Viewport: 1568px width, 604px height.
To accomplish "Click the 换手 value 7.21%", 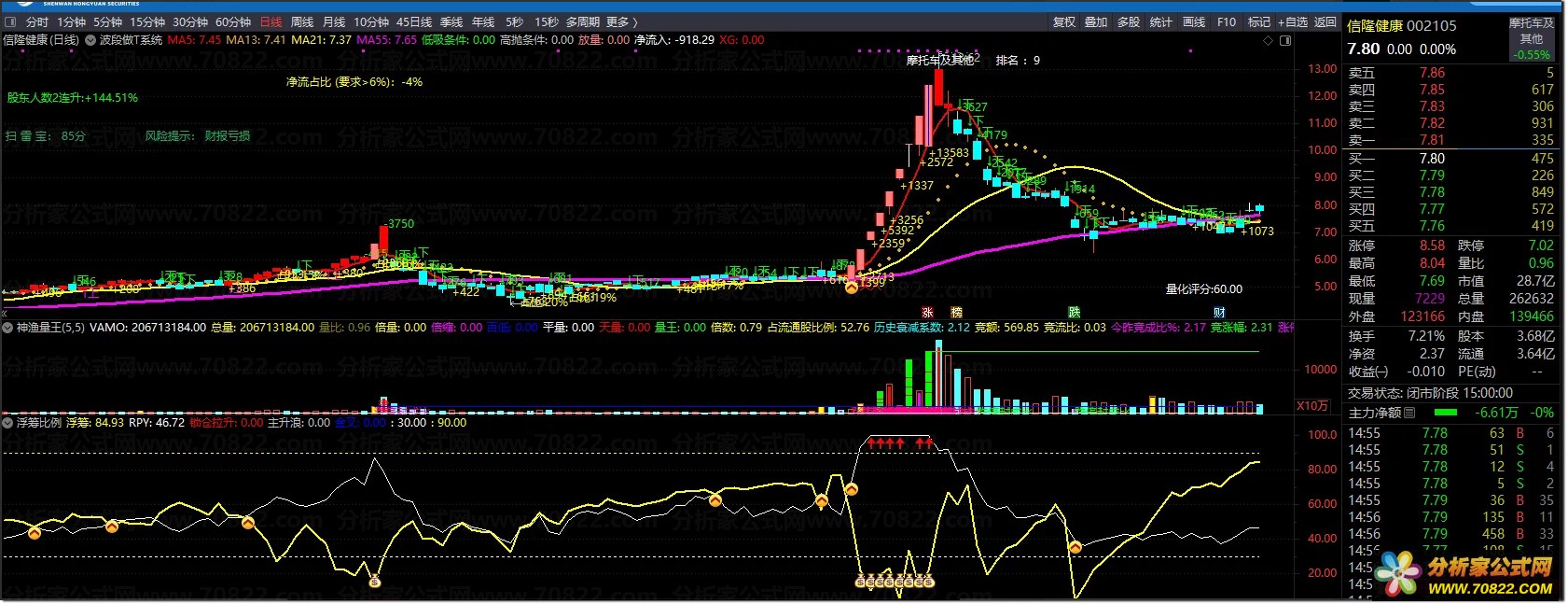I will click(x=1426, y=336).
